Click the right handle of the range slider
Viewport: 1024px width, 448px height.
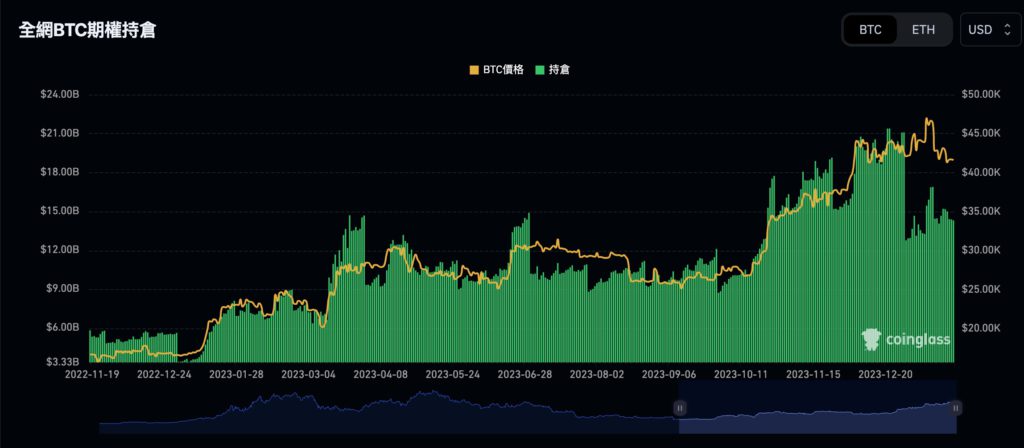pos(956,408)
